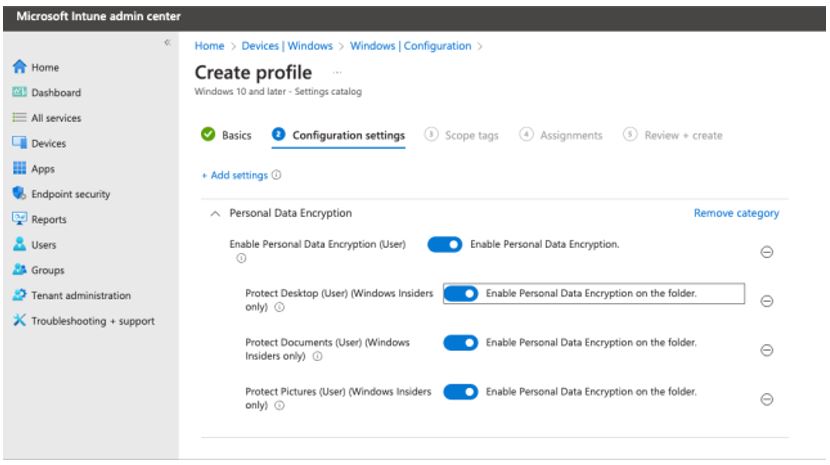Click the step 3 number circle for Scope tags
Image resolution: width=830 pixels, height=465 pixels.
click(431, 135)
